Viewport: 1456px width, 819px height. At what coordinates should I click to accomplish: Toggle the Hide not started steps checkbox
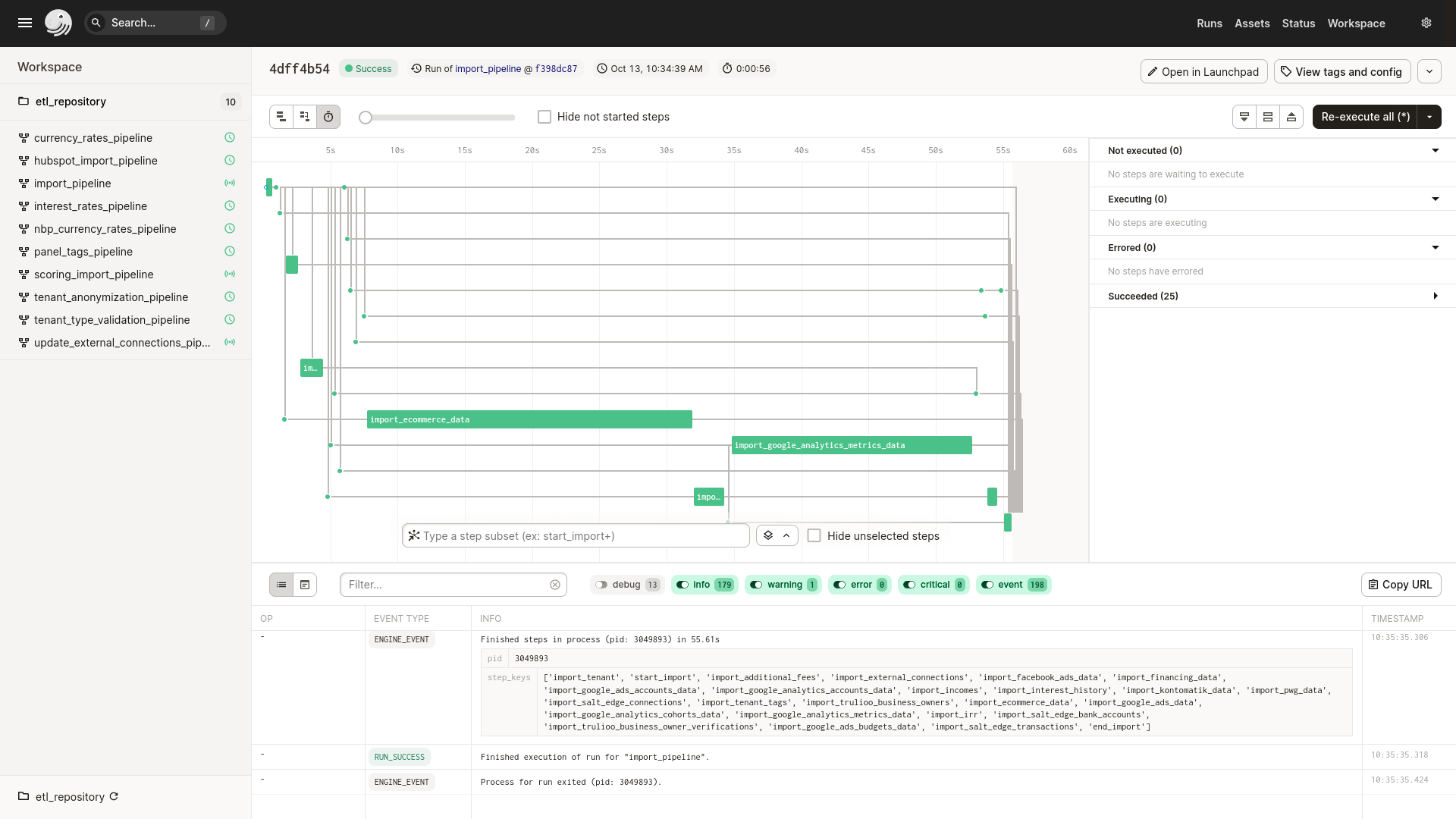tap(545, 116)
